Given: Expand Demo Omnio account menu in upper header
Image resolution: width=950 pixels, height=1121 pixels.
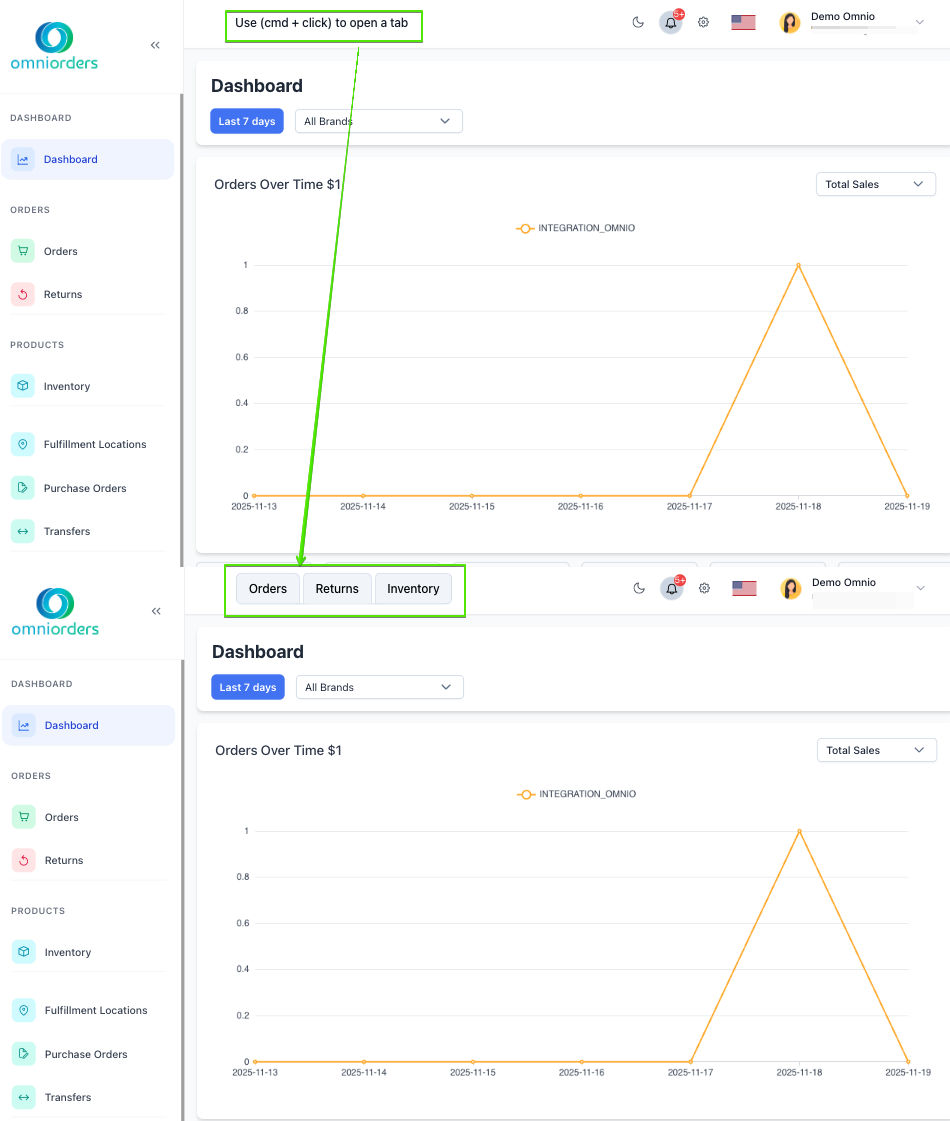Looking at the screenshot, I should [x=919, y=22].
